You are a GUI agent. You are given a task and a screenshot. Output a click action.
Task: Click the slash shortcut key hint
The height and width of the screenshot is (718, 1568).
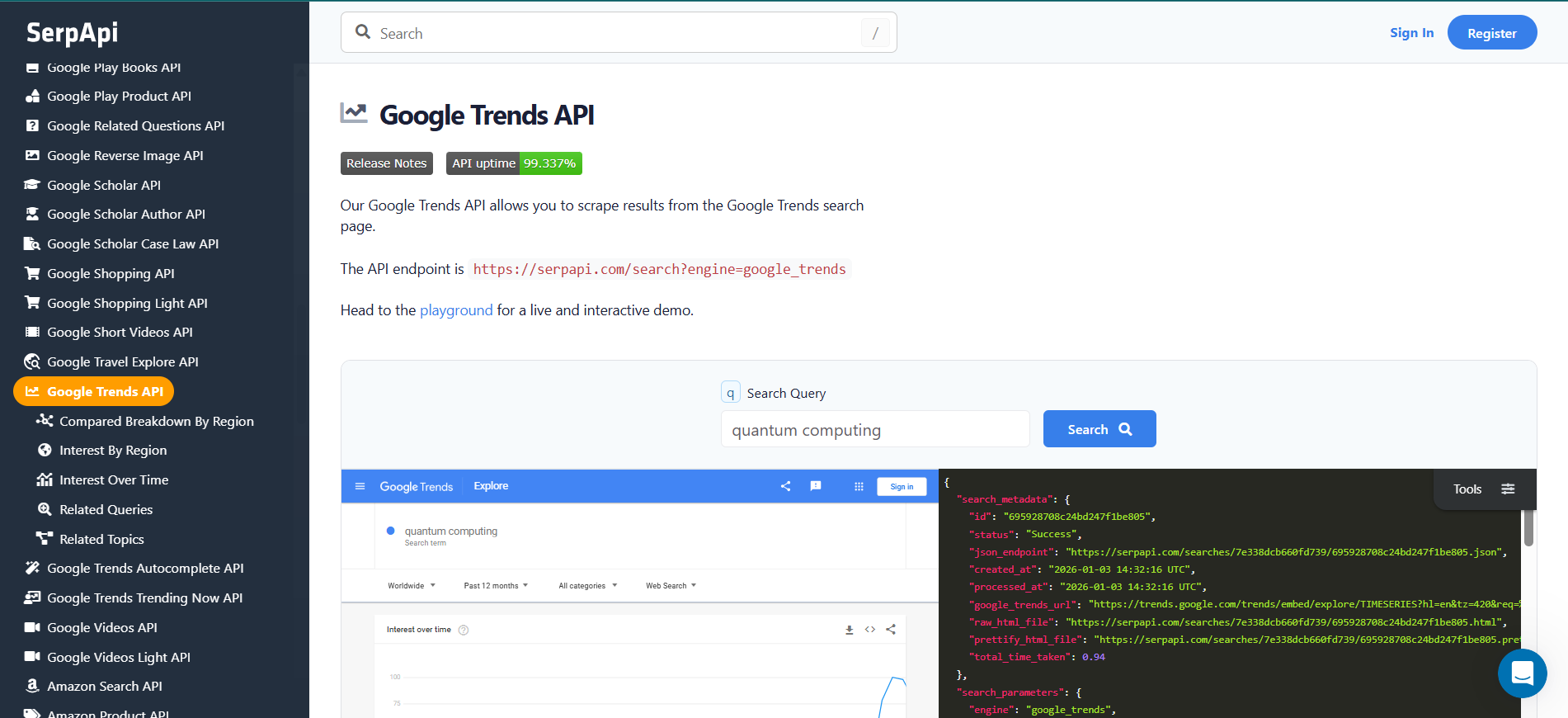pyautogui.click(x=875, y=33)
